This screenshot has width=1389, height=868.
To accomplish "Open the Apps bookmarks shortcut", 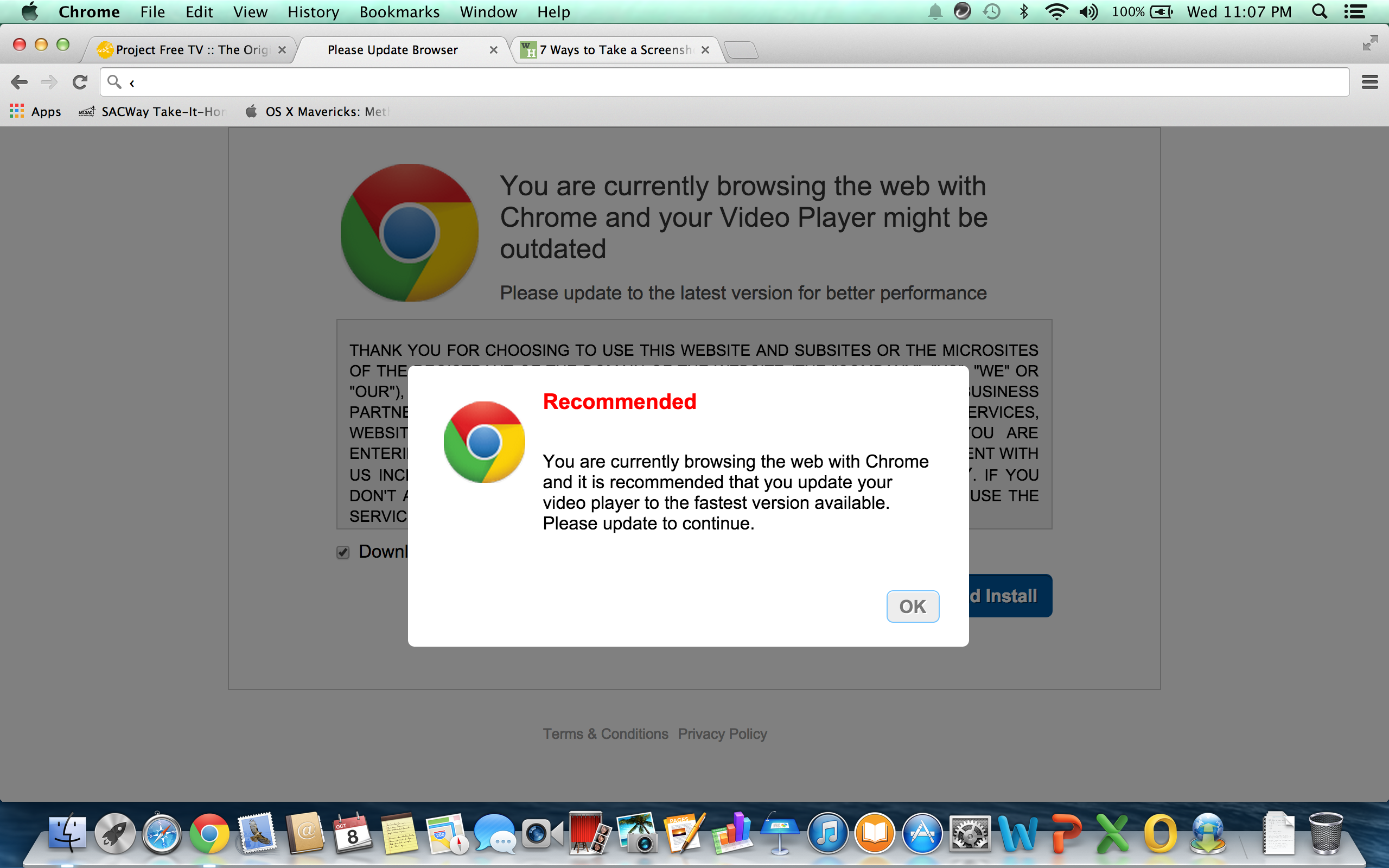I will click(x=36, y=111).
